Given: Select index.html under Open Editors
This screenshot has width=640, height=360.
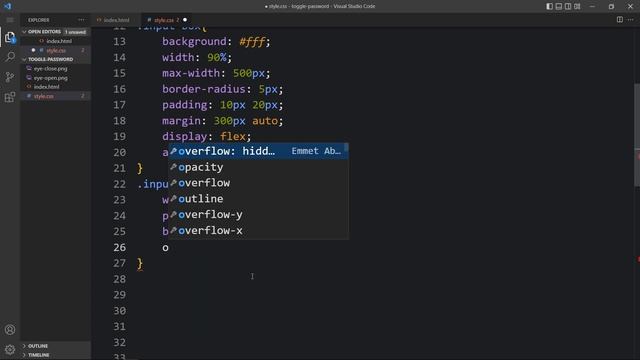Looking at the screenshot, I should [x=56, y=41].
